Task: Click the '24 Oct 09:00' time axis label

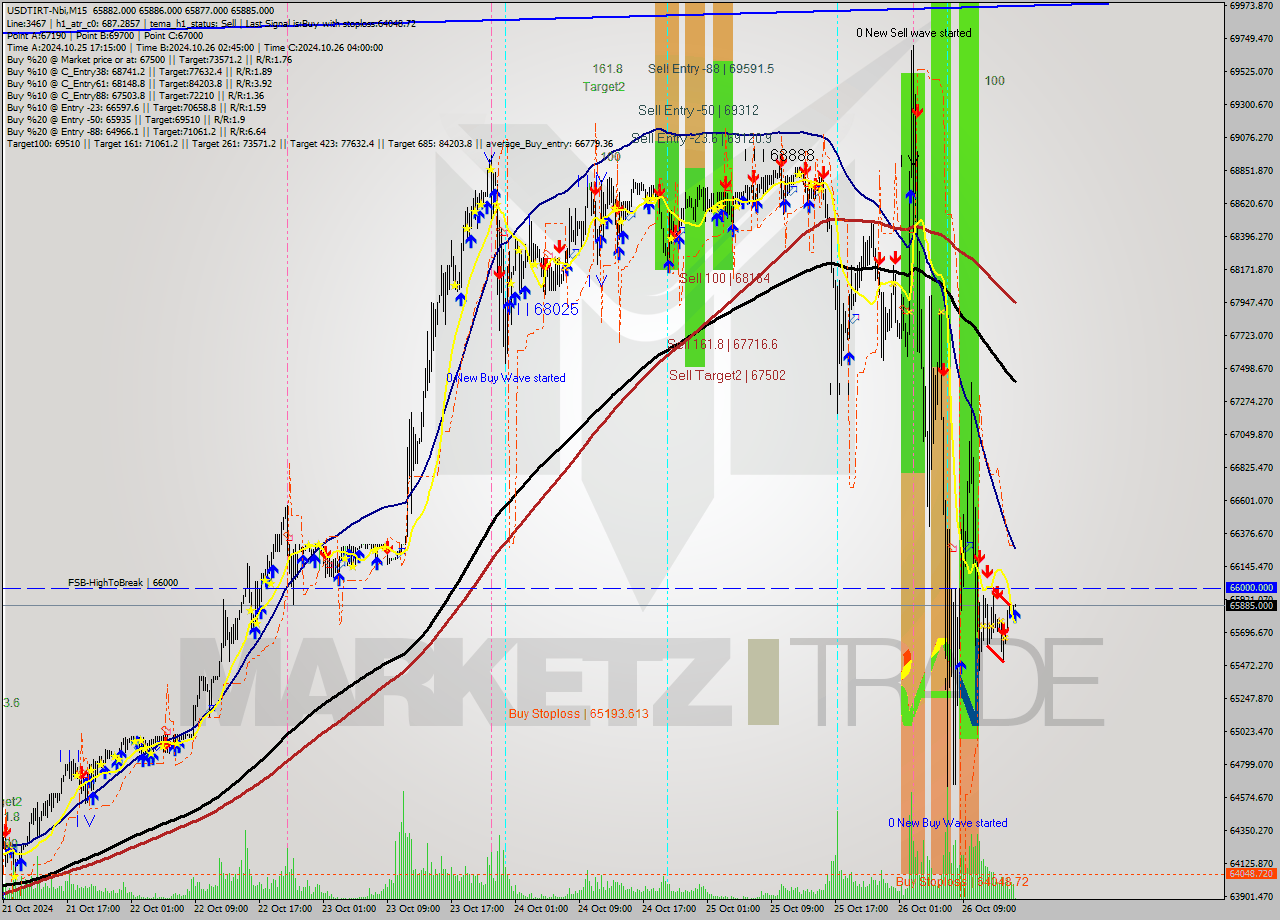Action: pos(606,909)
